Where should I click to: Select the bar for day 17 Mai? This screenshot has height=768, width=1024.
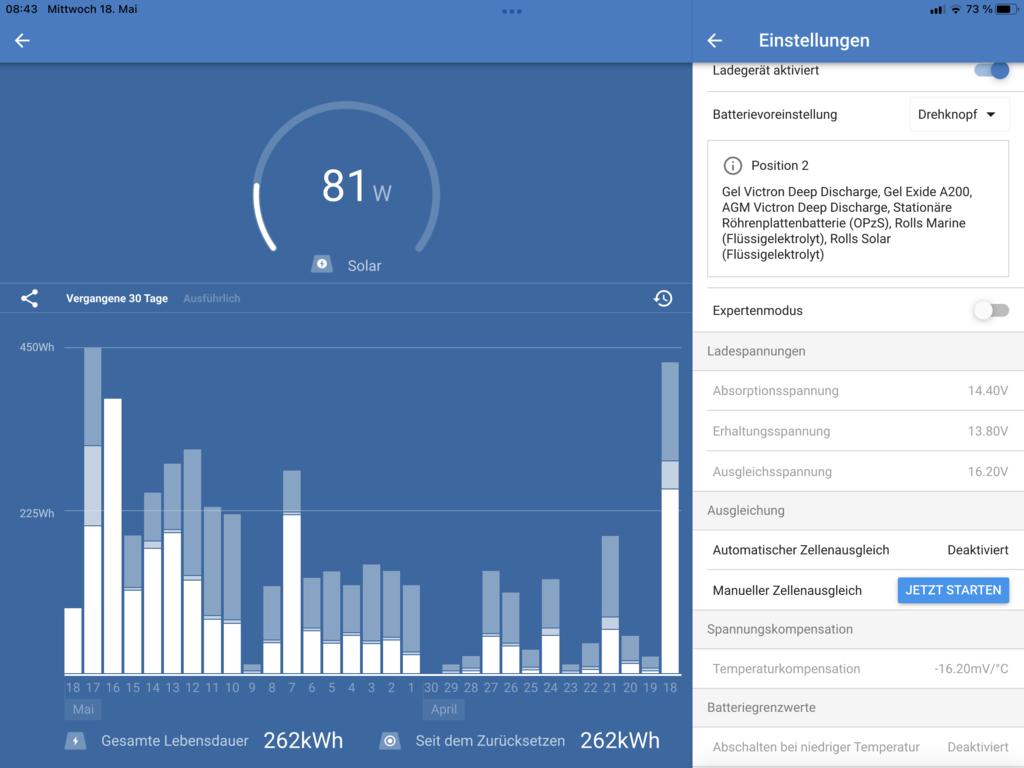pyautogui.click(x=93, y=510)
